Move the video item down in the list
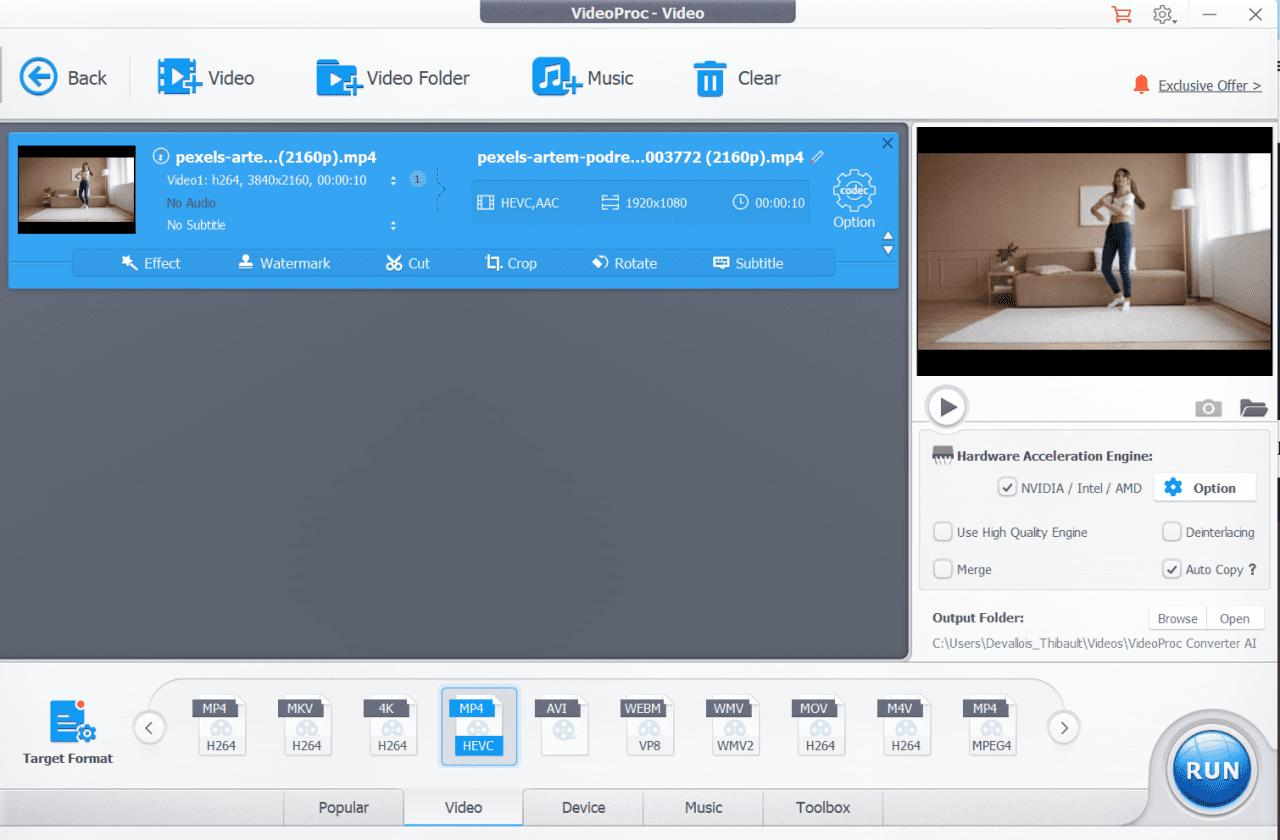The image size is (1280, 840). (888, 250)
